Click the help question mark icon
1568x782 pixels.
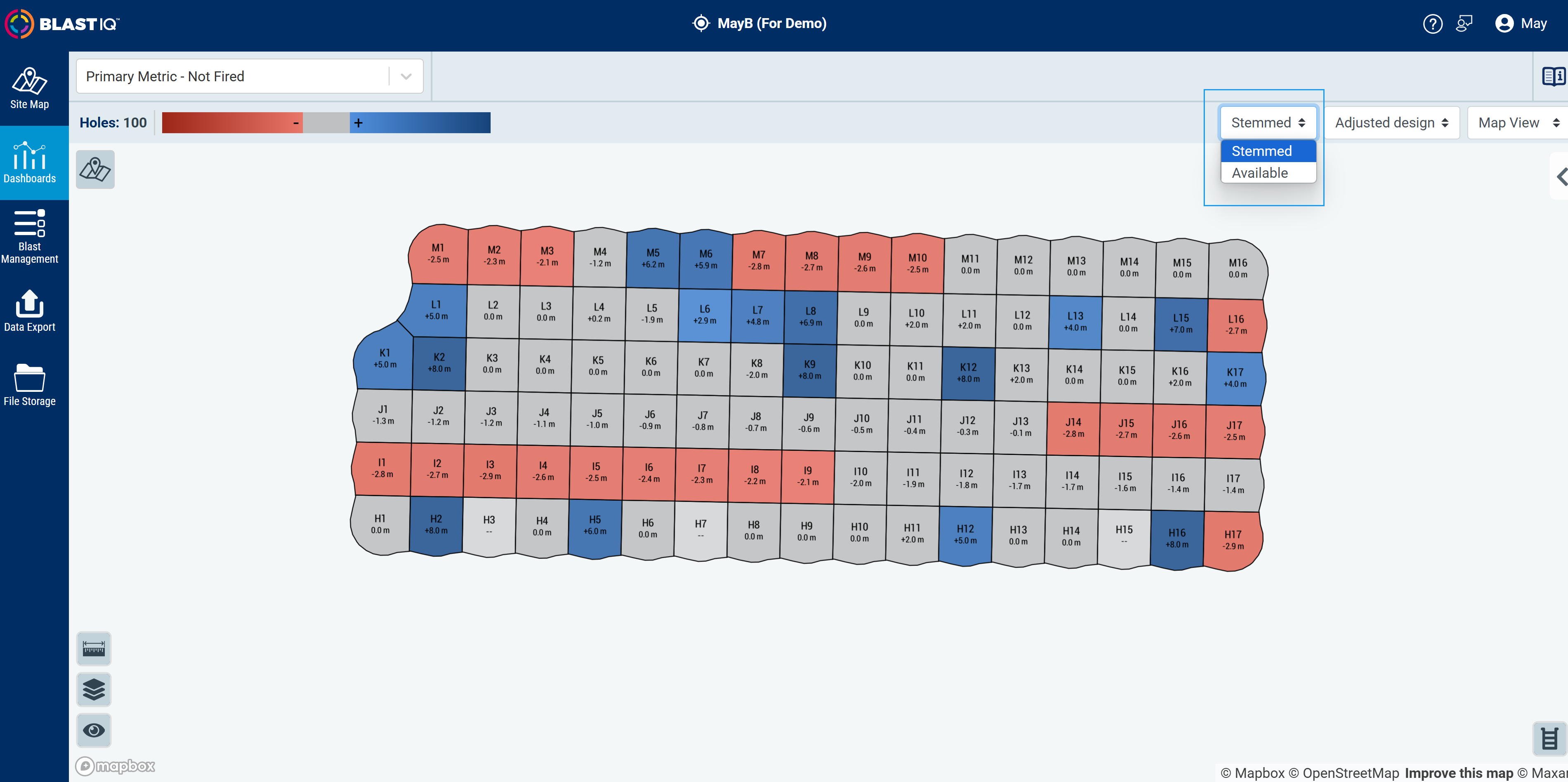(1432, 24)
